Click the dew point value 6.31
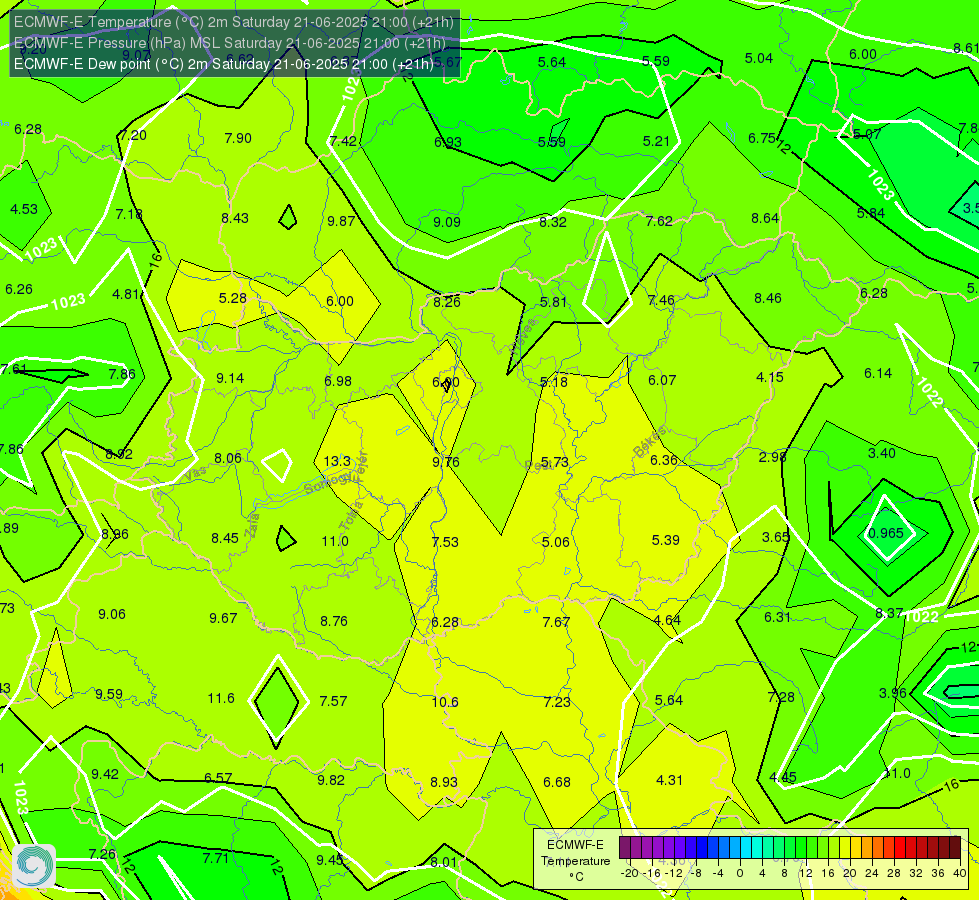Image resolution: width=979 pixels, height=900 pixels. pos(777,617)
